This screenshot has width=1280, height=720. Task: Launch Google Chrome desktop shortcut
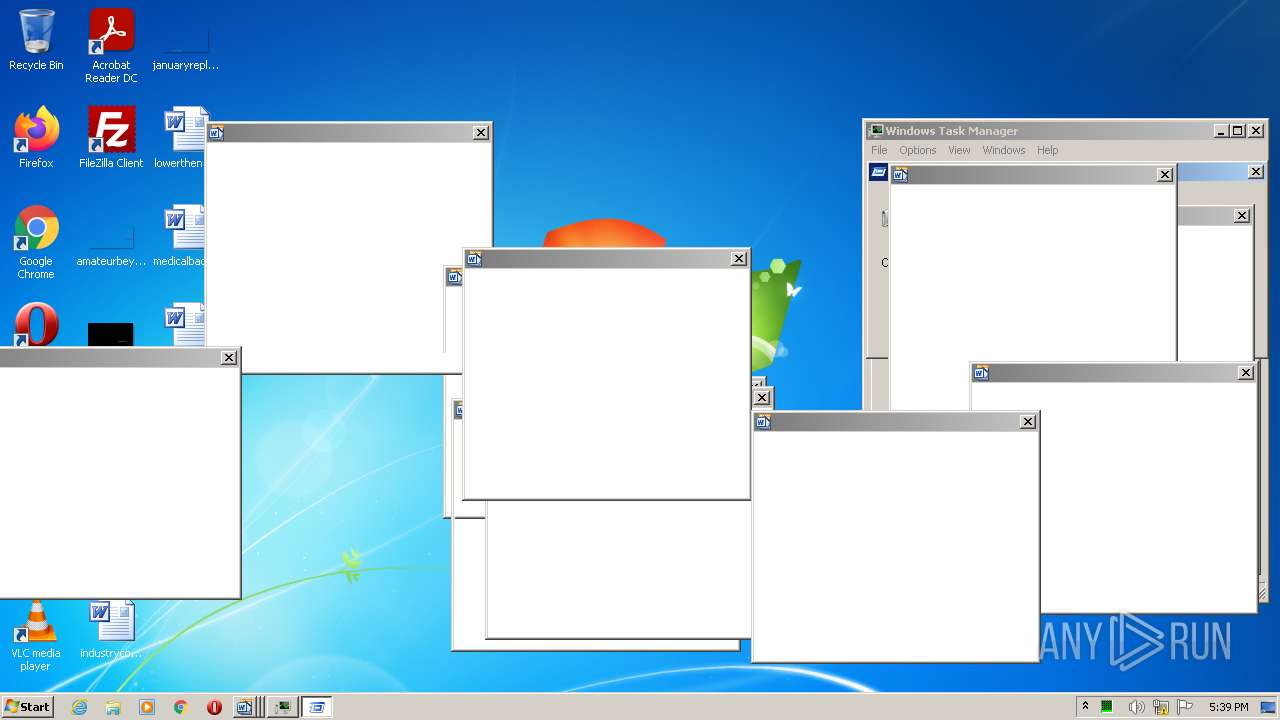click(36, 243)
